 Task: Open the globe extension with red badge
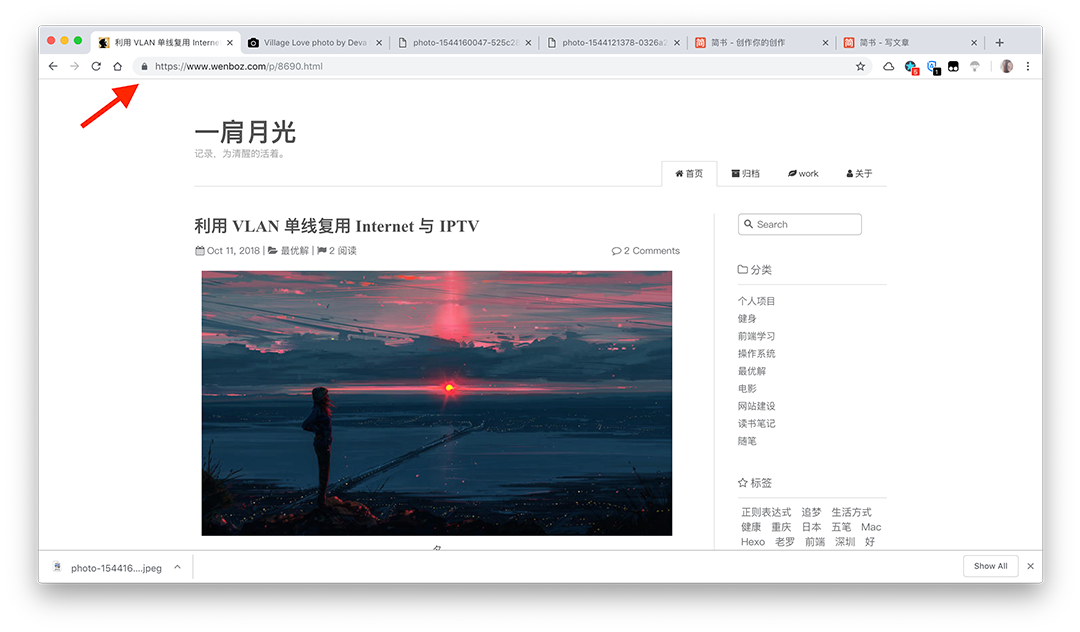911,67
